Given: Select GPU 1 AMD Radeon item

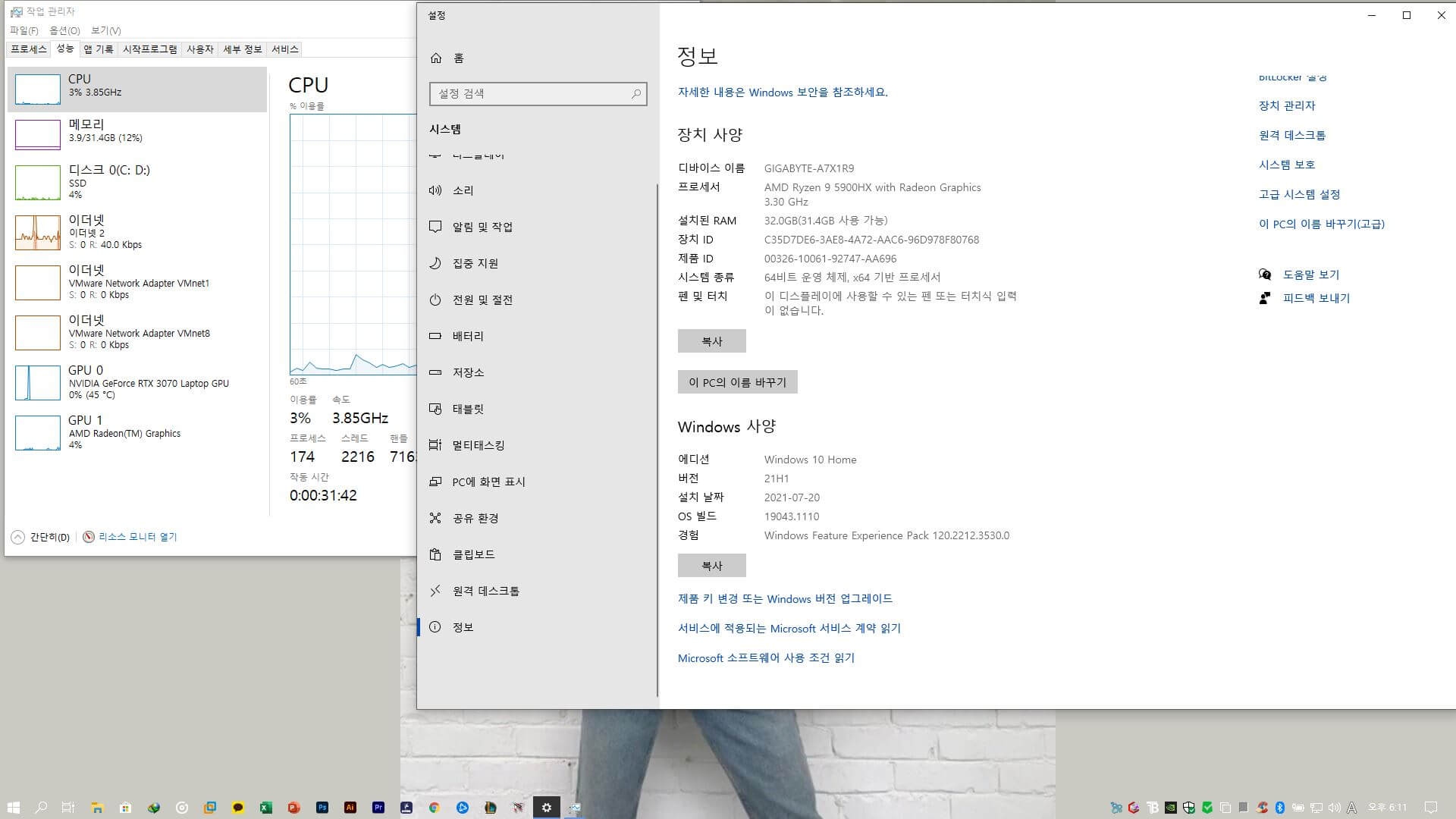Looking at the screenshot, I should 137,433.
